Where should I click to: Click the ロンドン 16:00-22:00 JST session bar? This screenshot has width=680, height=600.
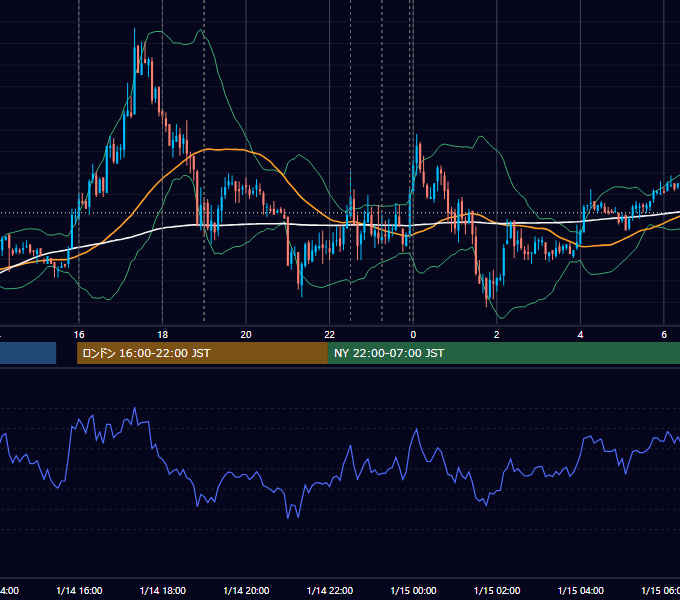pyautogui.click(x=202, y=353)
